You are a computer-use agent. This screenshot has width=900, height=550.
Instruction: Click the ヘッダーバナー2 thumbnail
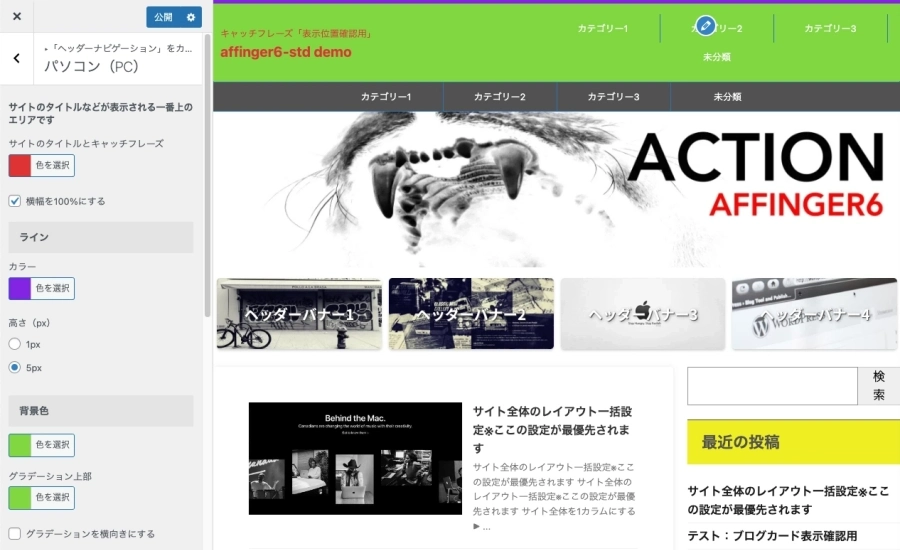click(471, 313)
